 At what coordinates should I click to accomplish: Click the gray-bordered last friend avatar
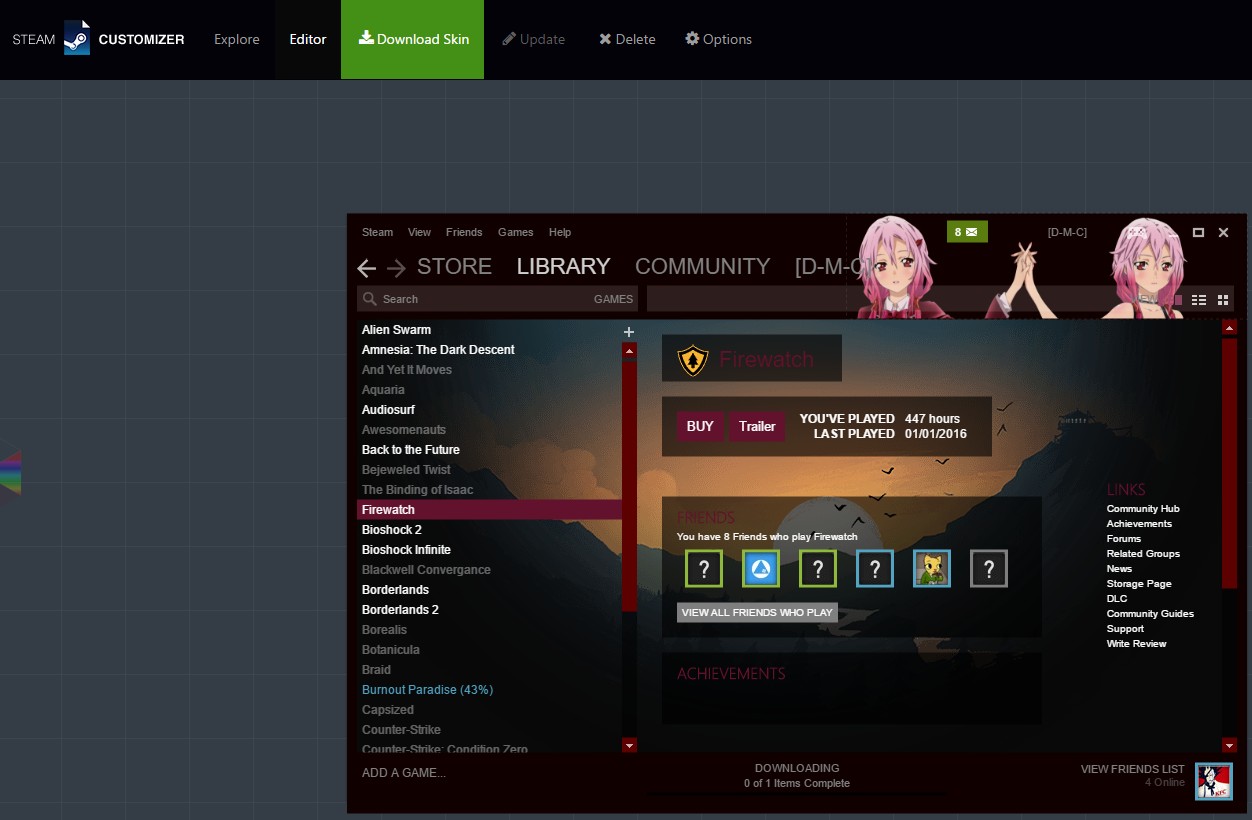(989, 569)
